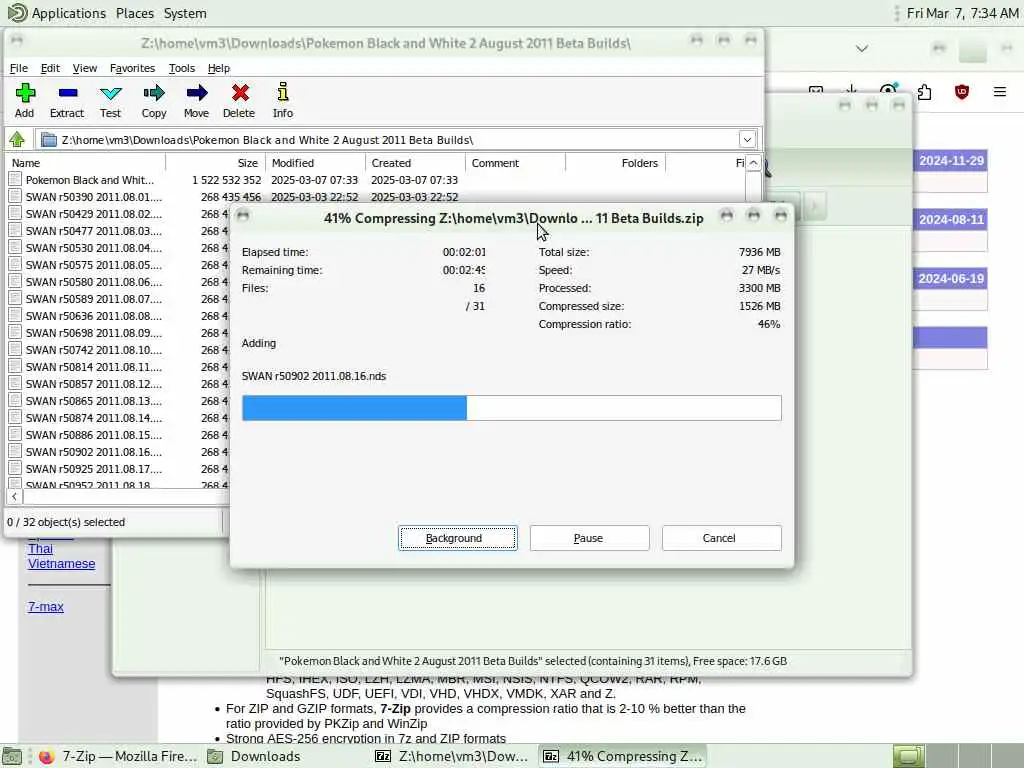
Task: Click the red shield extension icon in Firefox
Action: pos(961,92)
